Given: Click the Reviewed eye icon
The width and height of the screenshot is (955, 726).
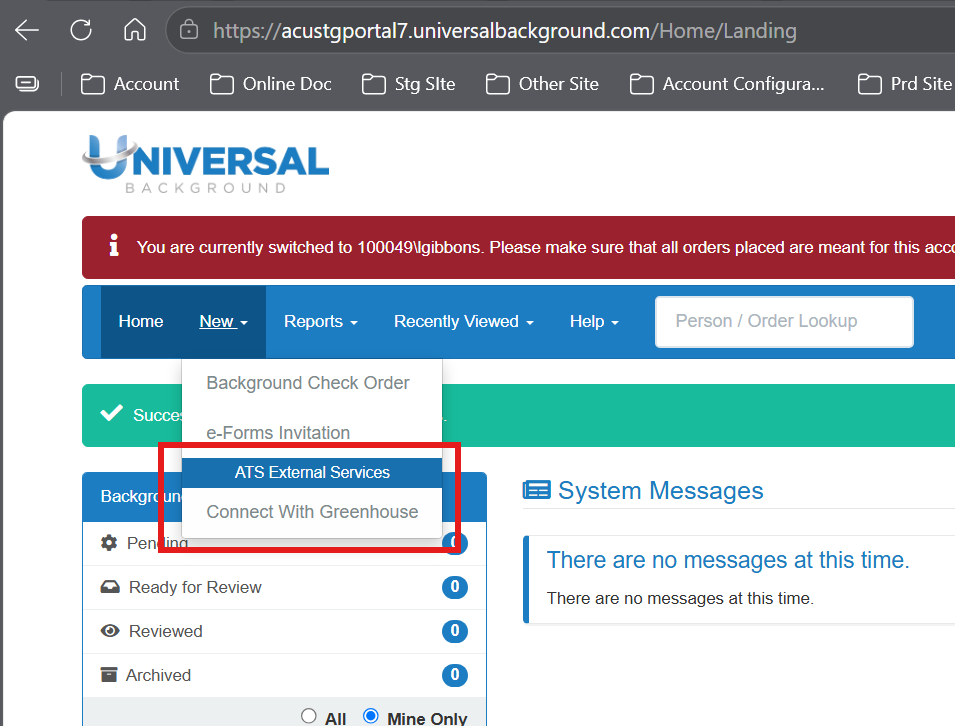Looking at the screenshot, I should pyautogui.click(x=110, y=631).
